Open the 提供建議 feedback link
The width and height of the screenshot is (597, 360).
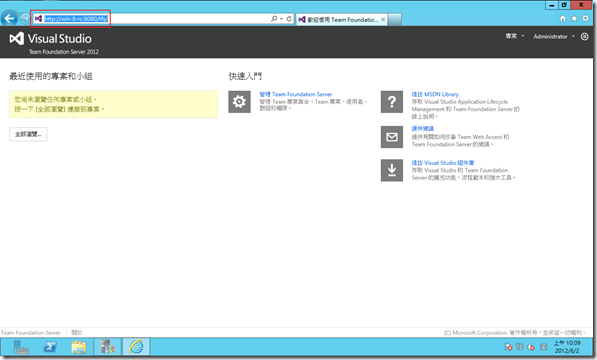coord(422,129)
